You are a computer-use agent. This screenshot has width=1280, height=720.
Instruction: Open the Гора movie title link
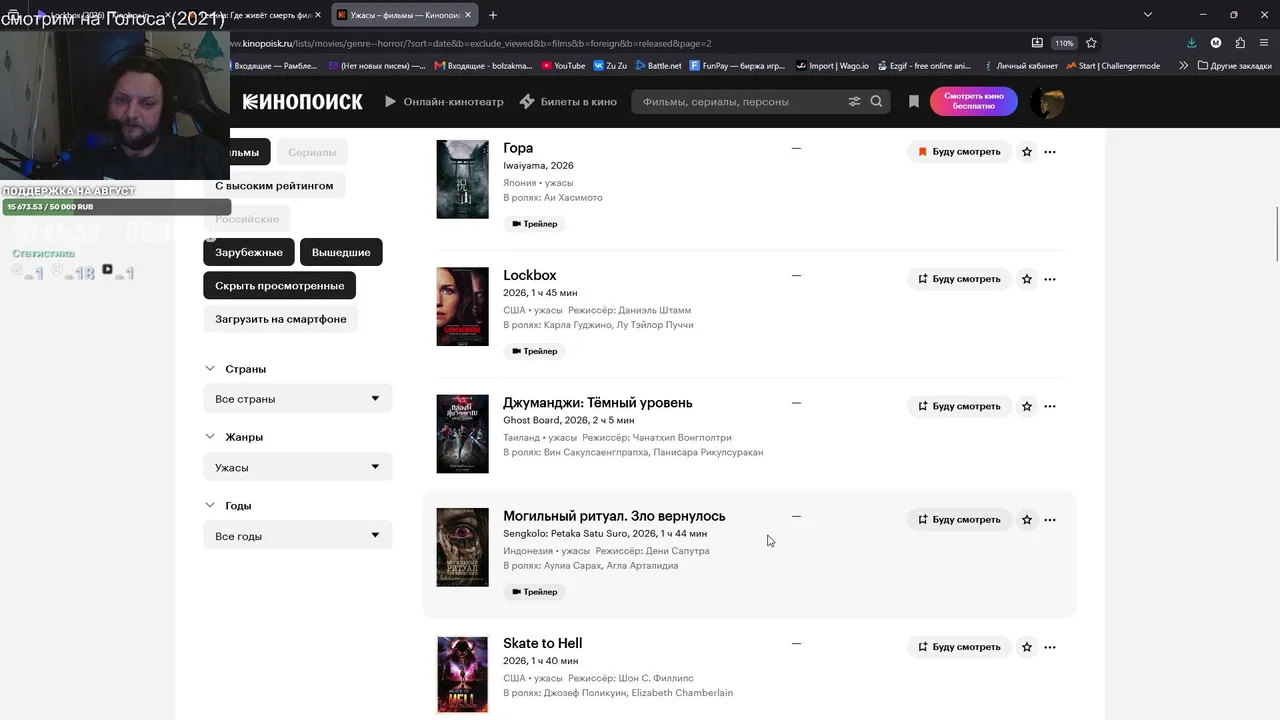click(518, 148)
